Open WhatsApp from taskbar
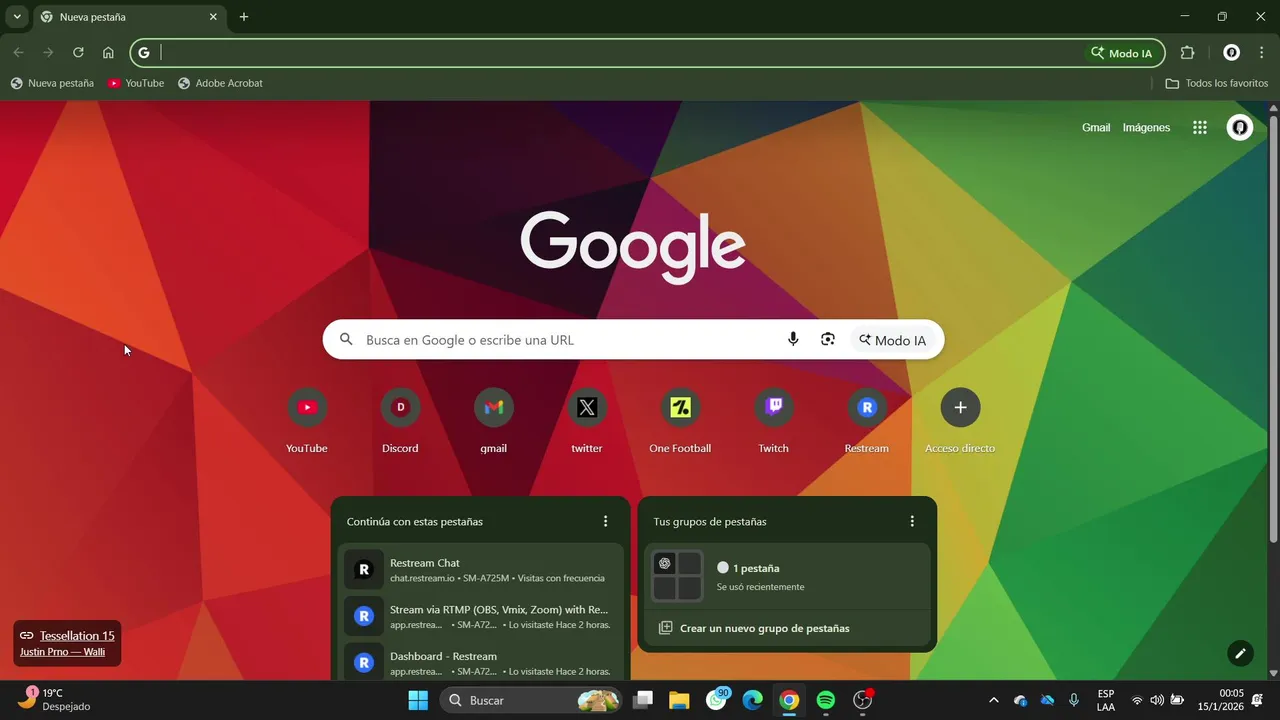This screenshot has height=720, width=1280. click(x=717, y=700)
